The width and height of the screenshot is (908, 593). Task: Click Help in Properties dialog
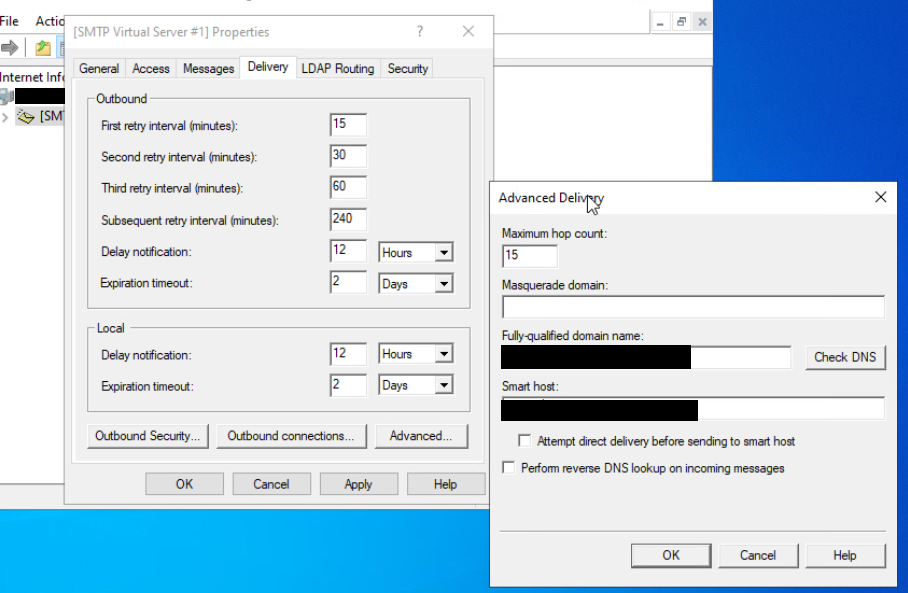pyautogui.click(x=445, y=484)
